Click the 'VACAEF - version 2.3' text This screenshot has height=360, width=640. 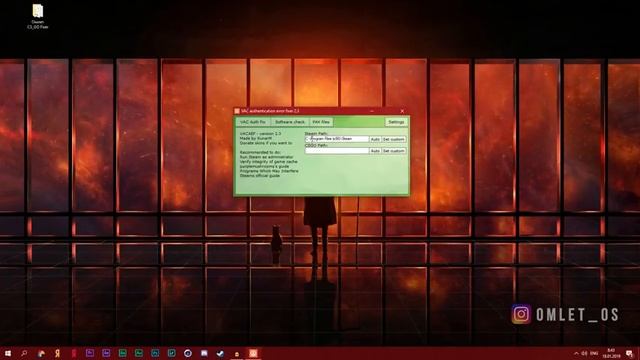pos(260,134)
